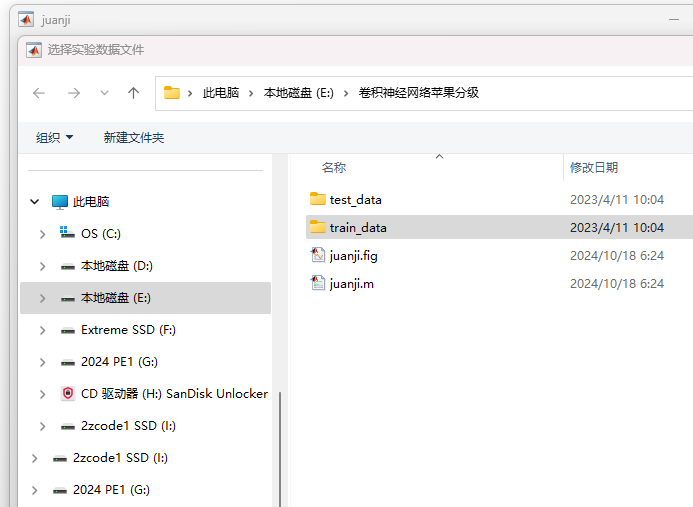The image size is (693, 507).
Task: Click the folder icon in address bar
Action: pos(171,93)
